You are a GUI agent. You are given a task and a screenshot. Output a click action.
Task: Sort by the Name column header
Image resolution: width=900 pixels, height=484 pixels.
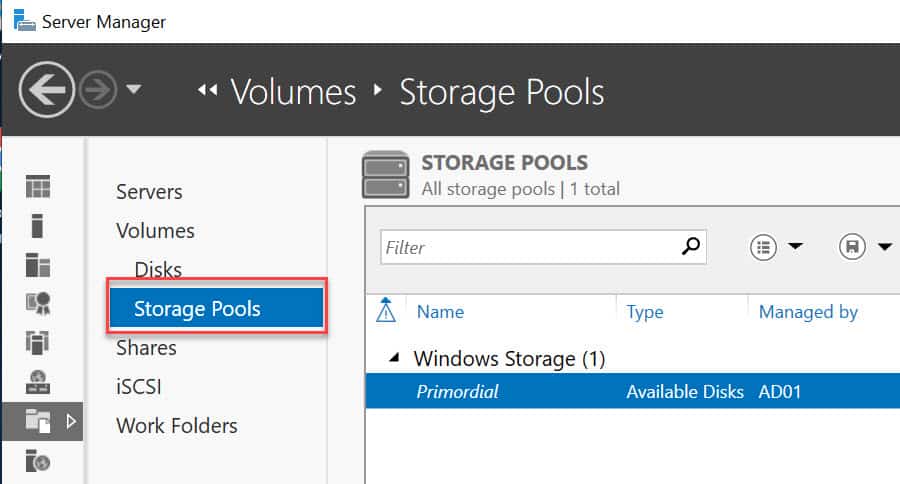click(x=440, y=312)
